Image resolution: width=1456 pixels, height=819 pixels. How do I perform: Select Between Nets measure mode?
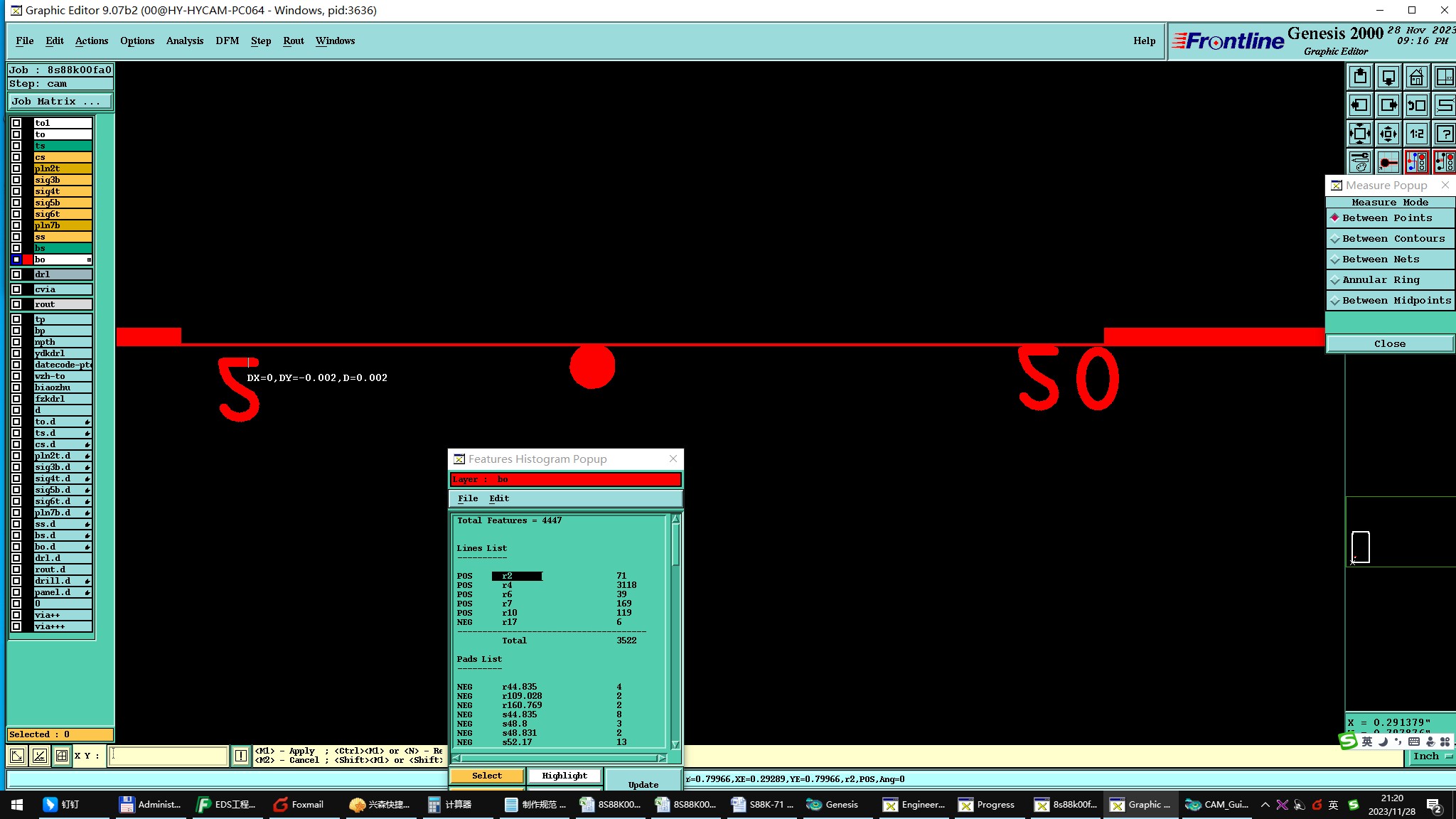[x=1390, y=259]
